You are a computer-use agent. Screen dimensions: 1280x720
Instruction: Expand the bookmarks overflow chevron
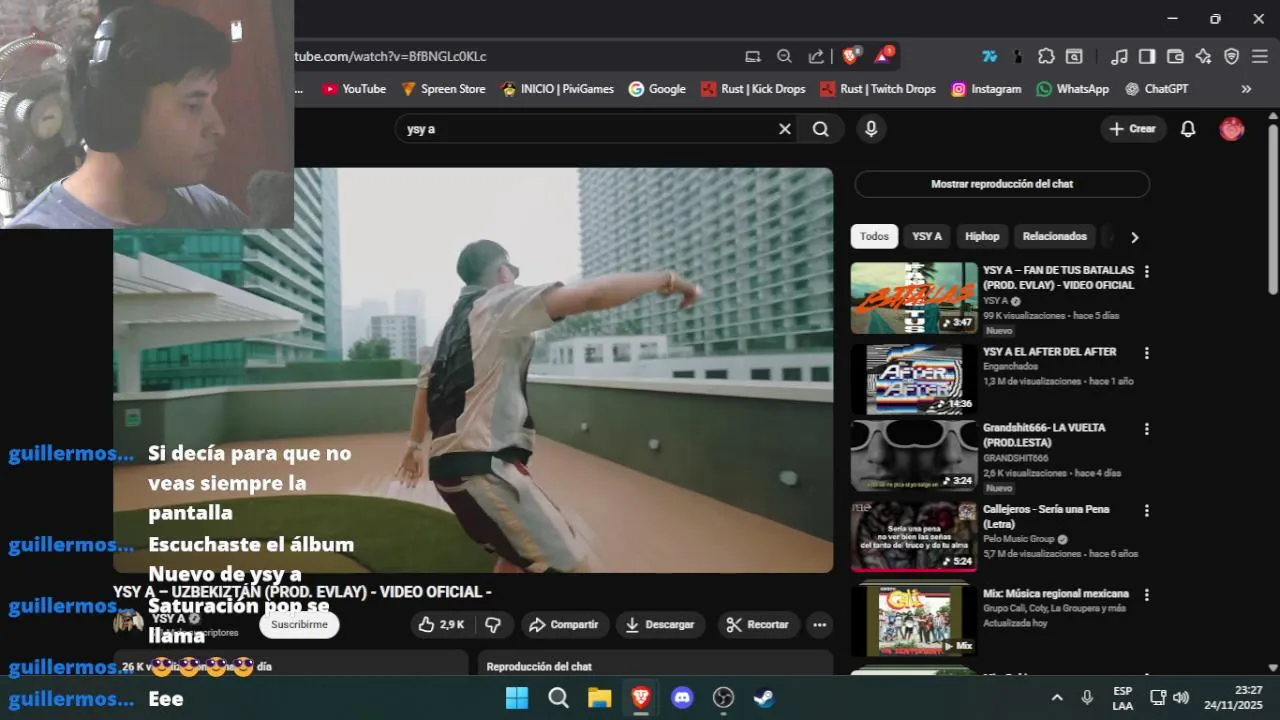coord(1246,89)
